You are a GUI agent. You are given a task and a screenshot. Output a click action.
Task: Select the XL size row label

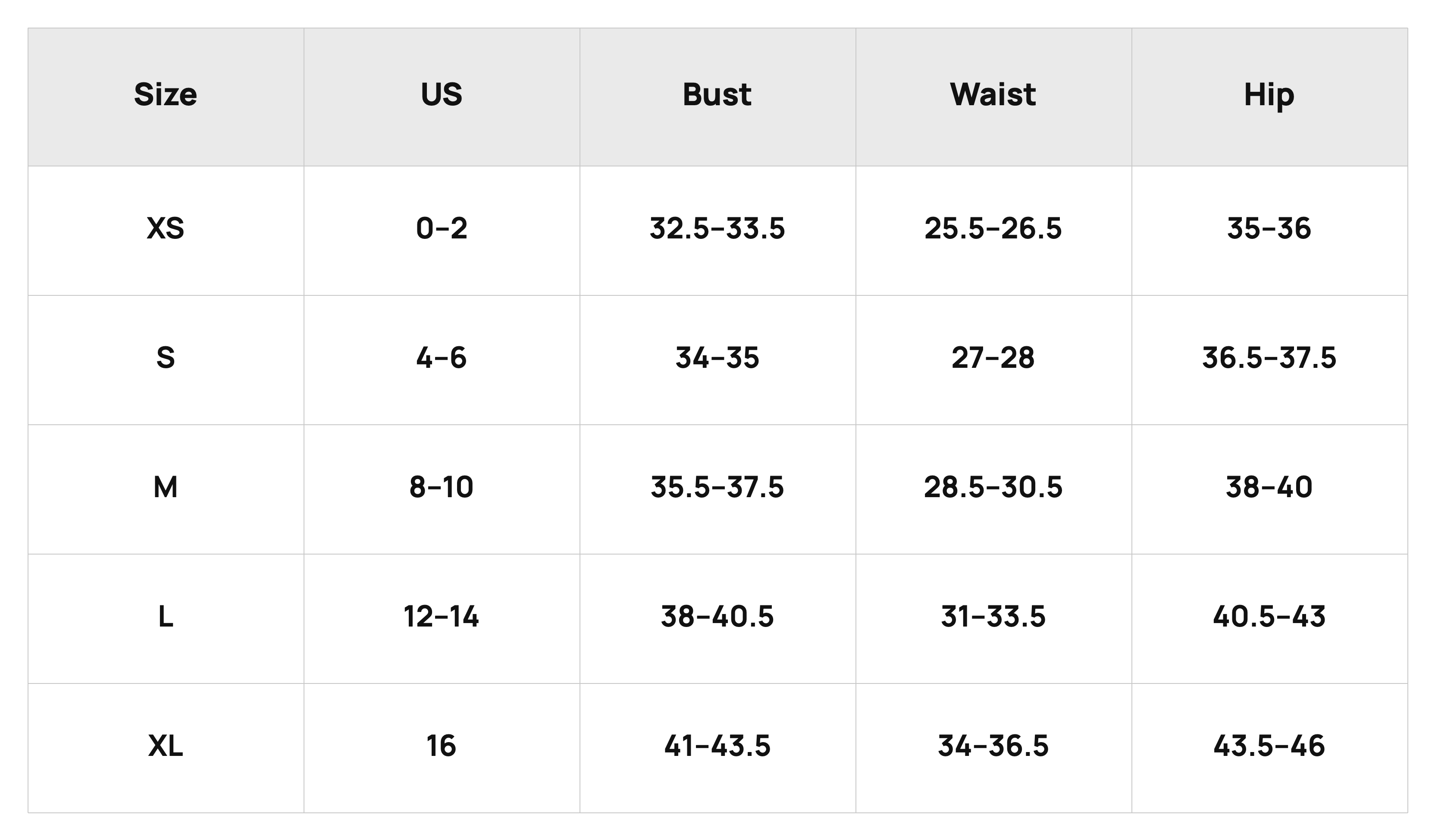[x=166, y=746]
